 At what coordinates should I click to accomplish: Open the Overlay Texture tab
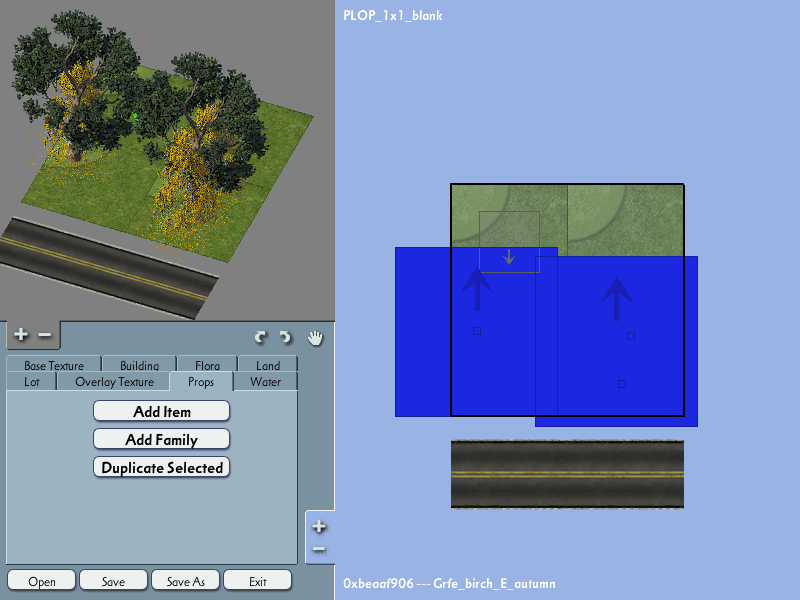114,382
